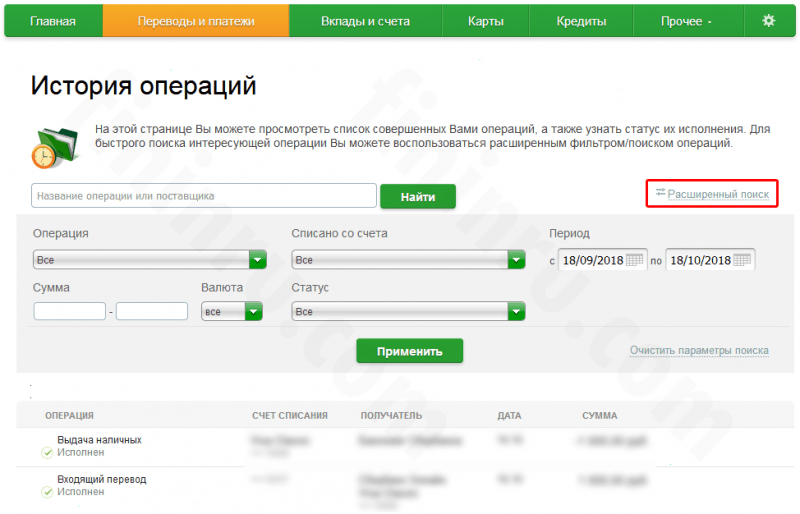Screen dimensions: 800x514
Task: Open the settings gear icon
Action: coord(768,20)
